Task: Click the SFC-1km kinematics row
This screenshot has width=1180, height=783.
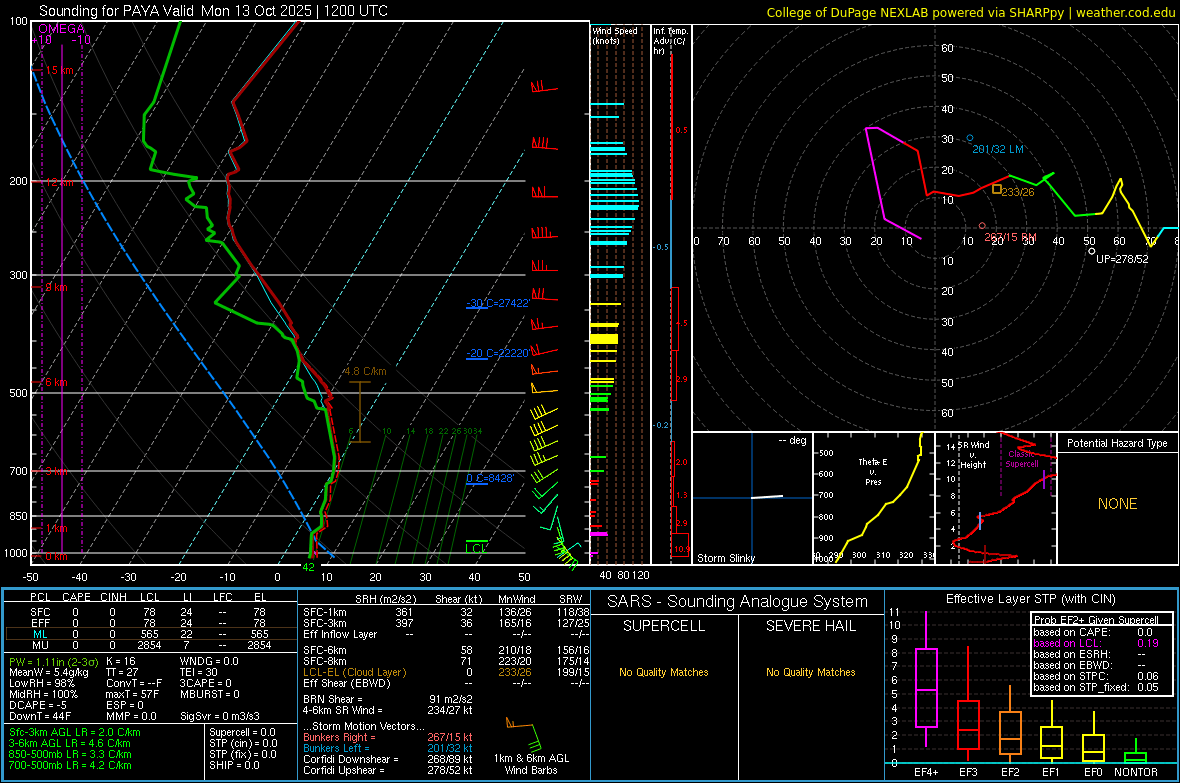Action: (446, 612)
